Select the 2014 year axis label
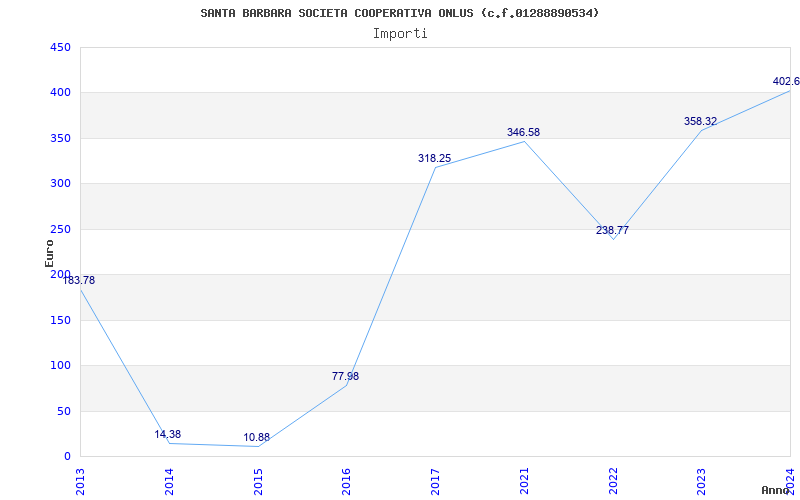 [169, 481]
